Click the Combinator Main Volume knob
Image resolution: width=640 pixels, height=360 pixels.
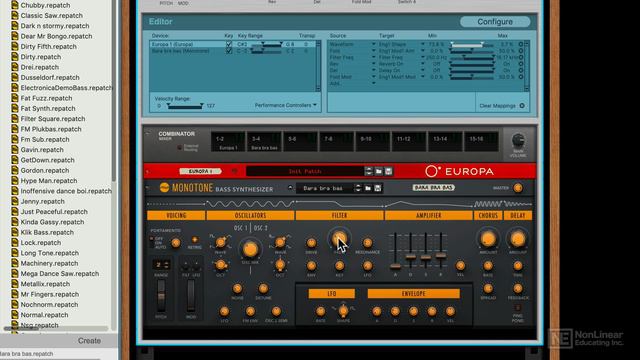coord(518,141)
